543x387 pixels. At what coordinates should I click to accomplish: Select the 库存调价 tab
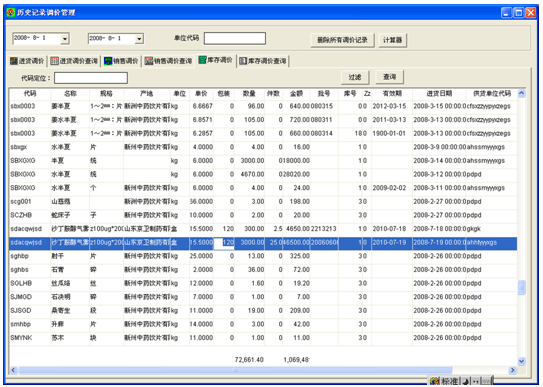[x=215, y=60]
